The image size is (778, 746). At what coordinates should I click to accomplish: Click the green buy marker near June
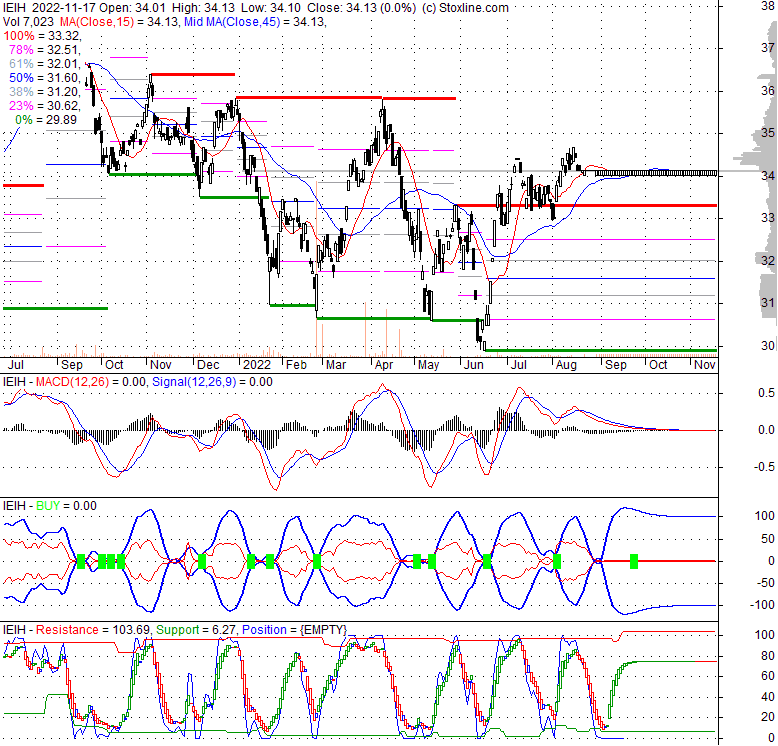coord(487,561)
